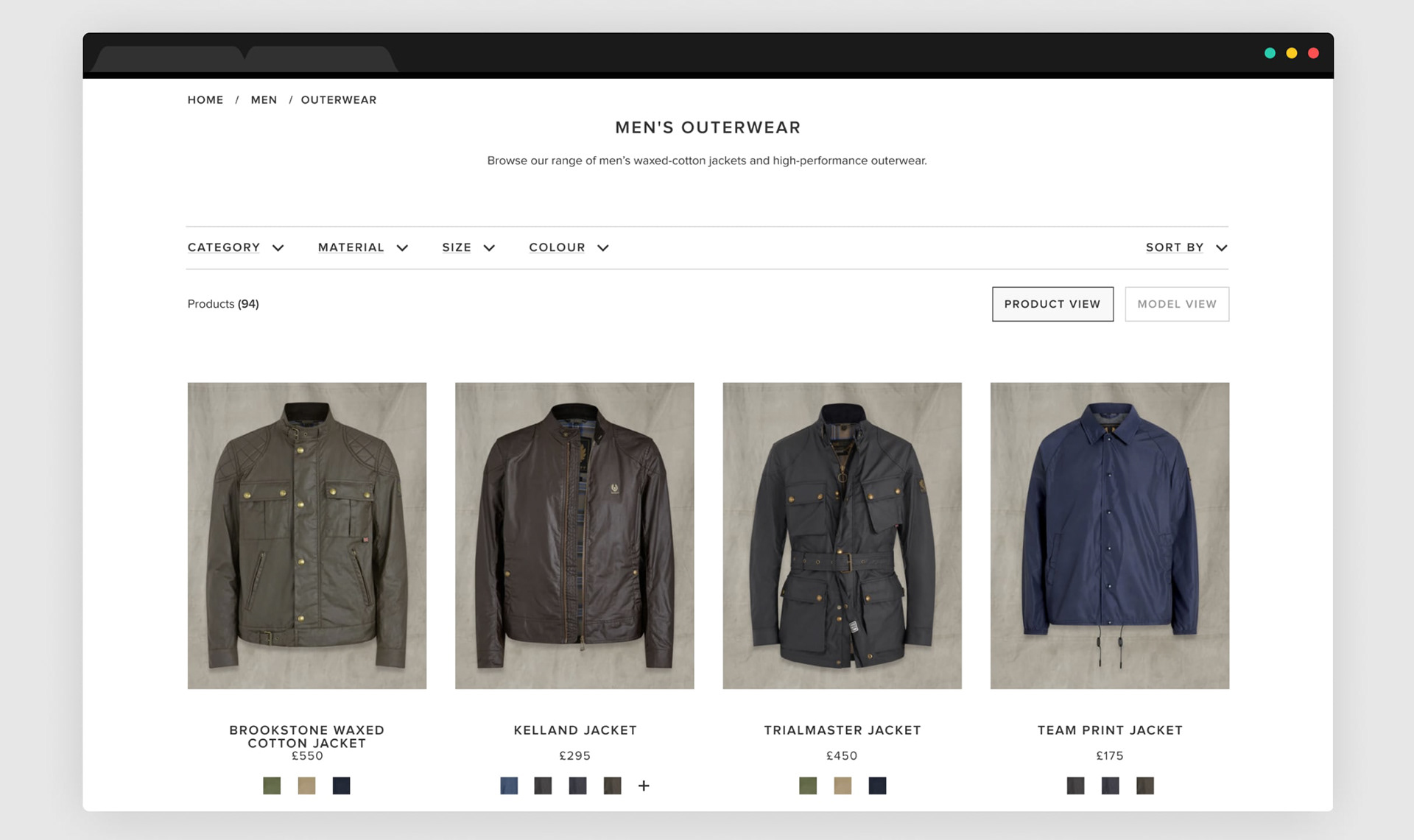This screenshot has height=840, width=1414.
Task: Go to Home breadcrumb link
Action: point(205,99)
